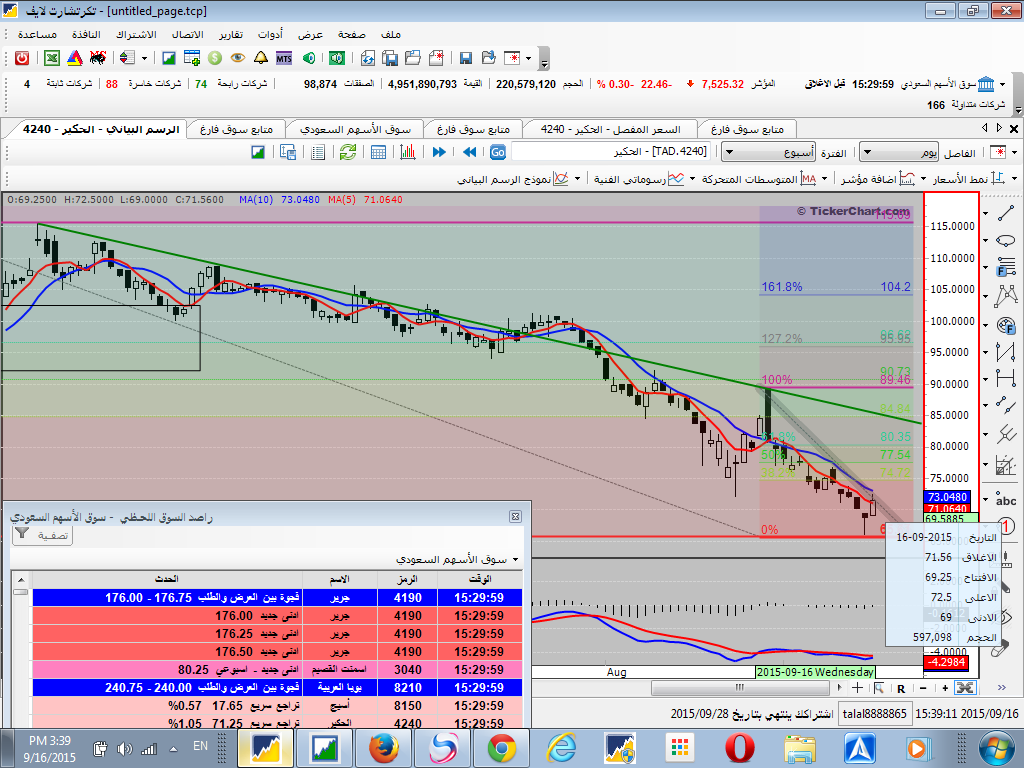Expand اضافة مؤشر add indicator dropdown
The image size is (1024, 768).
923,178
